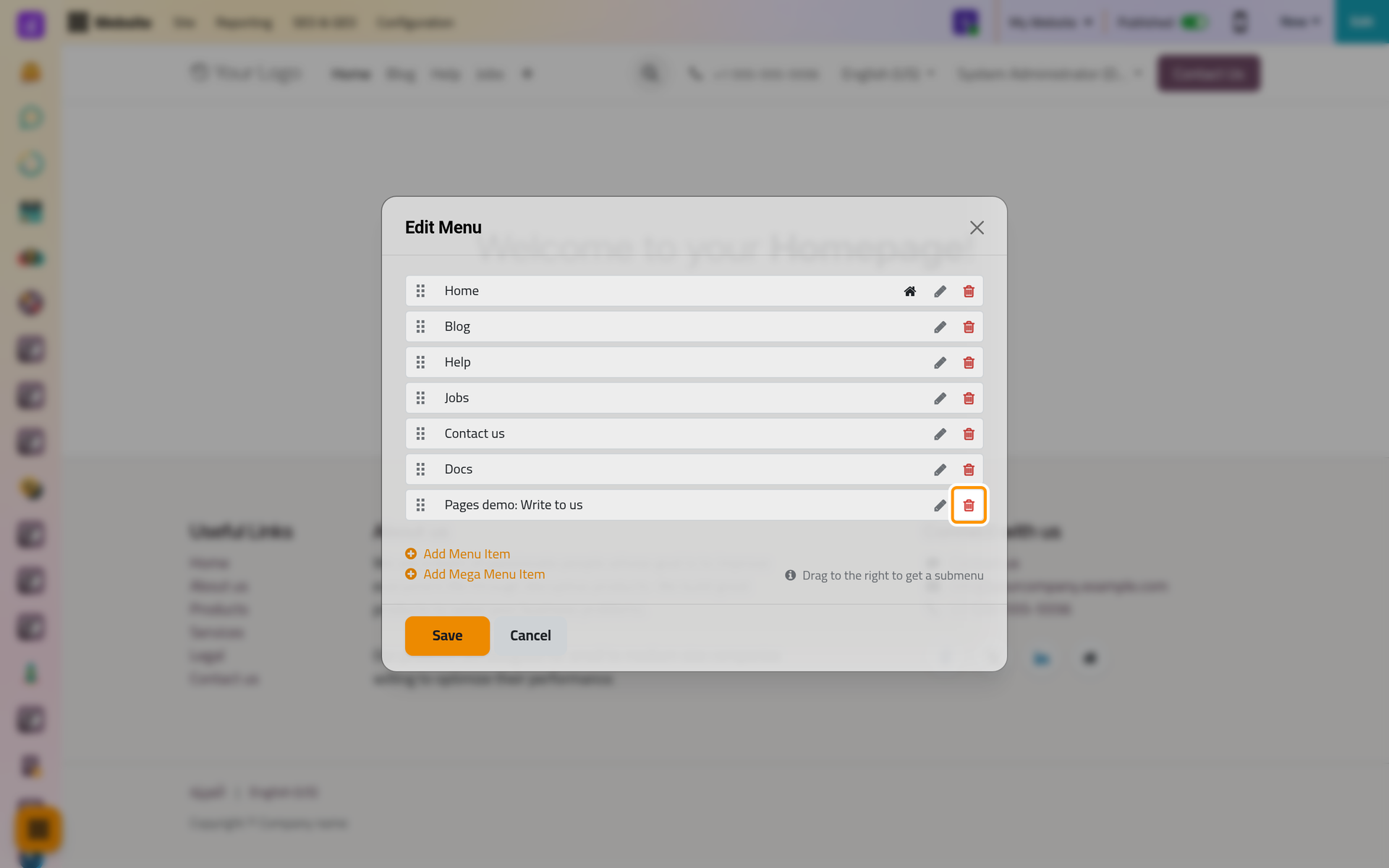This screenshot has height=868, width=1389.
Task: Add a mega menu item
Action: pos(475,574)
